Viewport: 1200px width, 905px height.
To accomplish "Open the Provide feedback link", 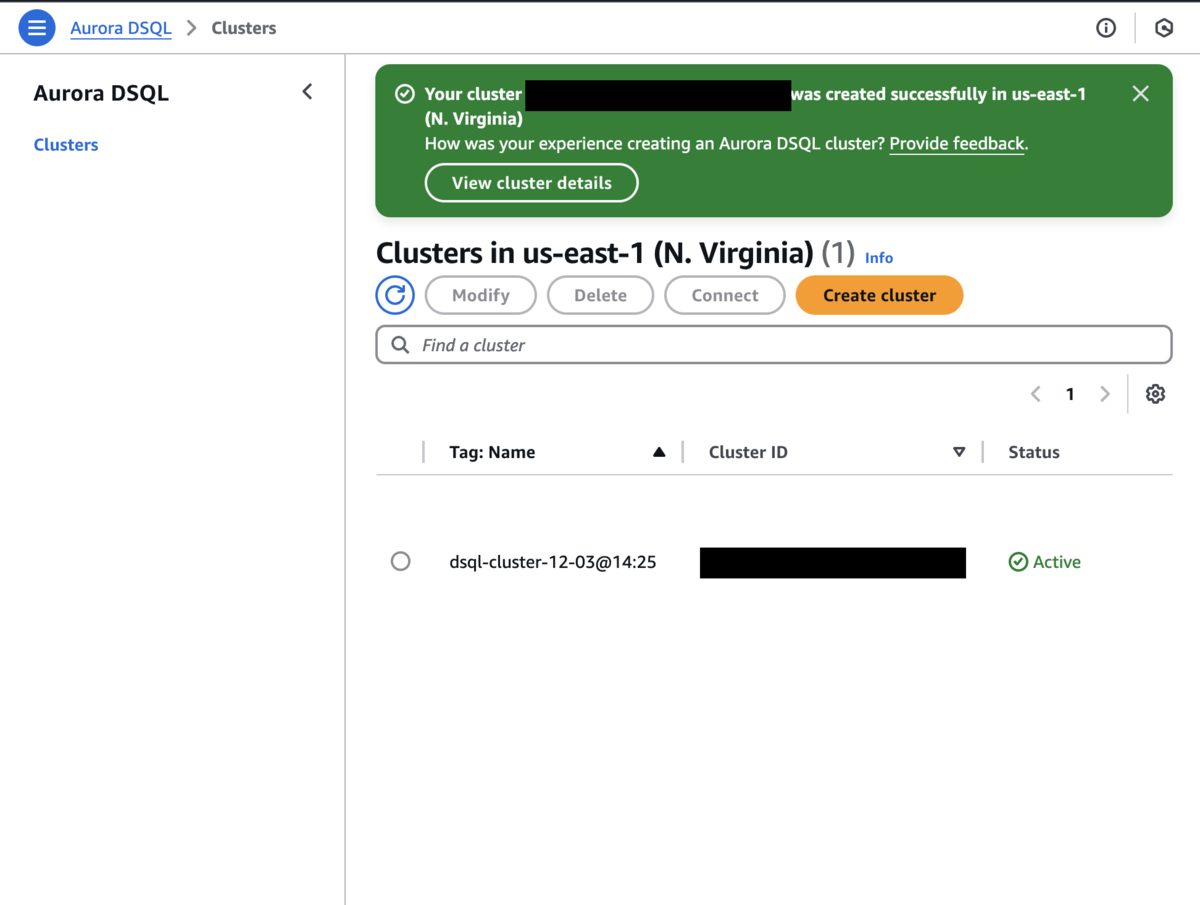I will pos(957,143).
